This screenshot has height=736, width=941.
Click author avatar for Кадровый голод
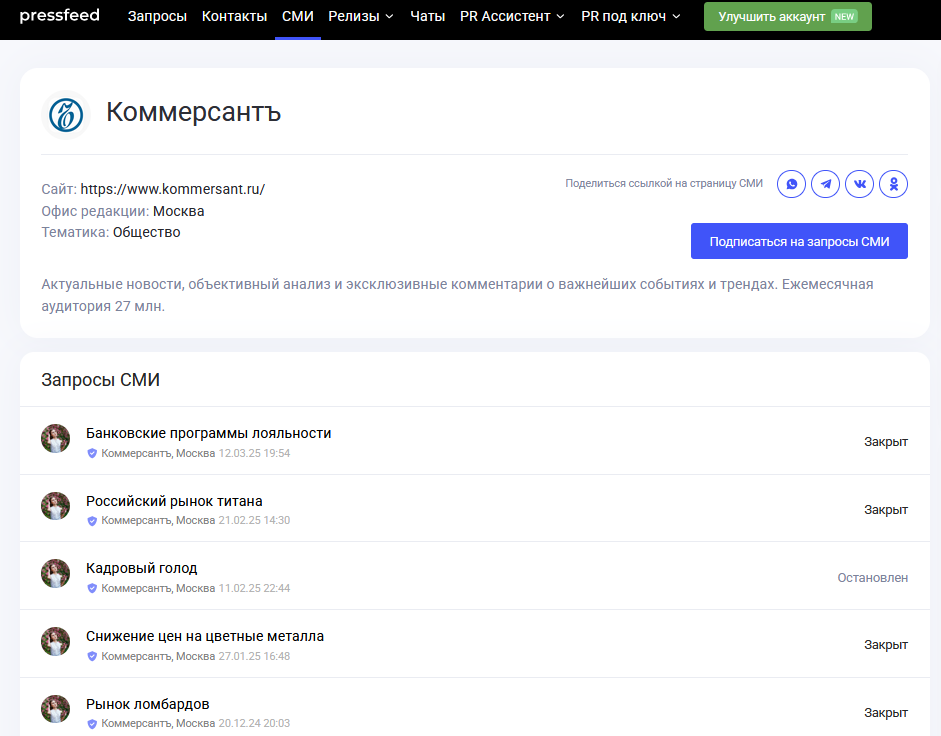55,574
